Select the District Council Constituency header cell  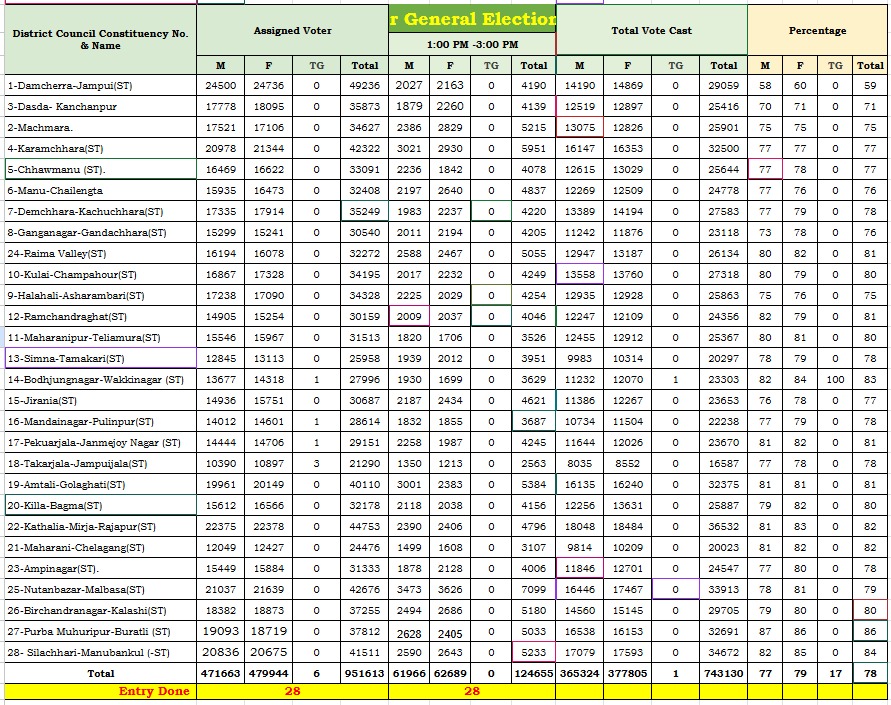[99, 39]
